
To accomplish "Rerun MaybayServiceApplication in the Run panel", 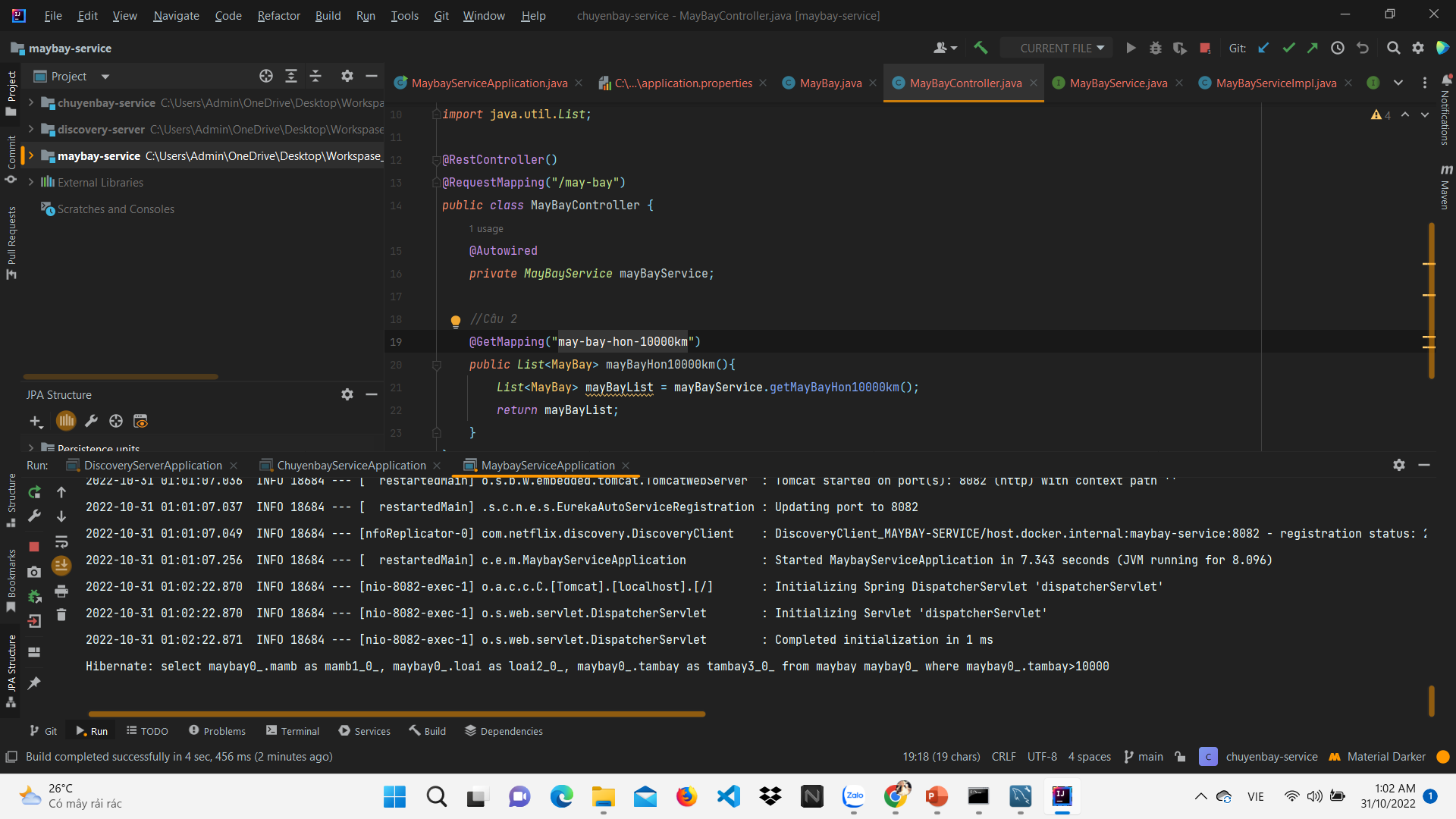I will point(34,492).
